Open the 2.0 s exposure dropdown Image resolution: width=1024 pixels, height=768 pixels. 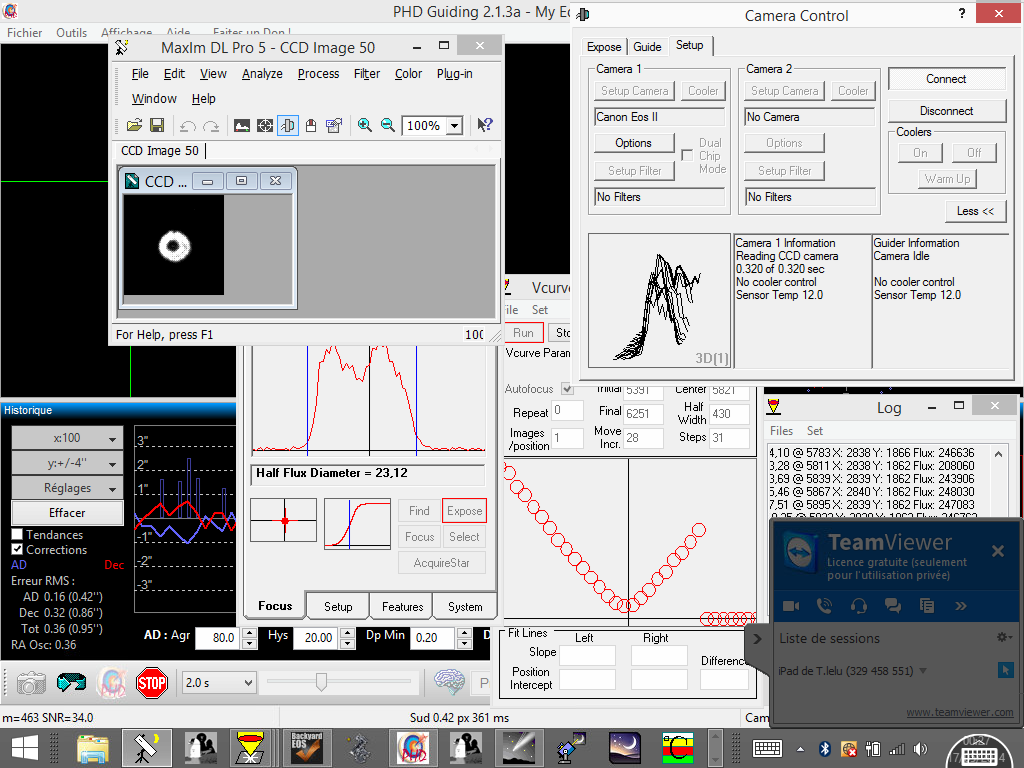tap(219, 683)
